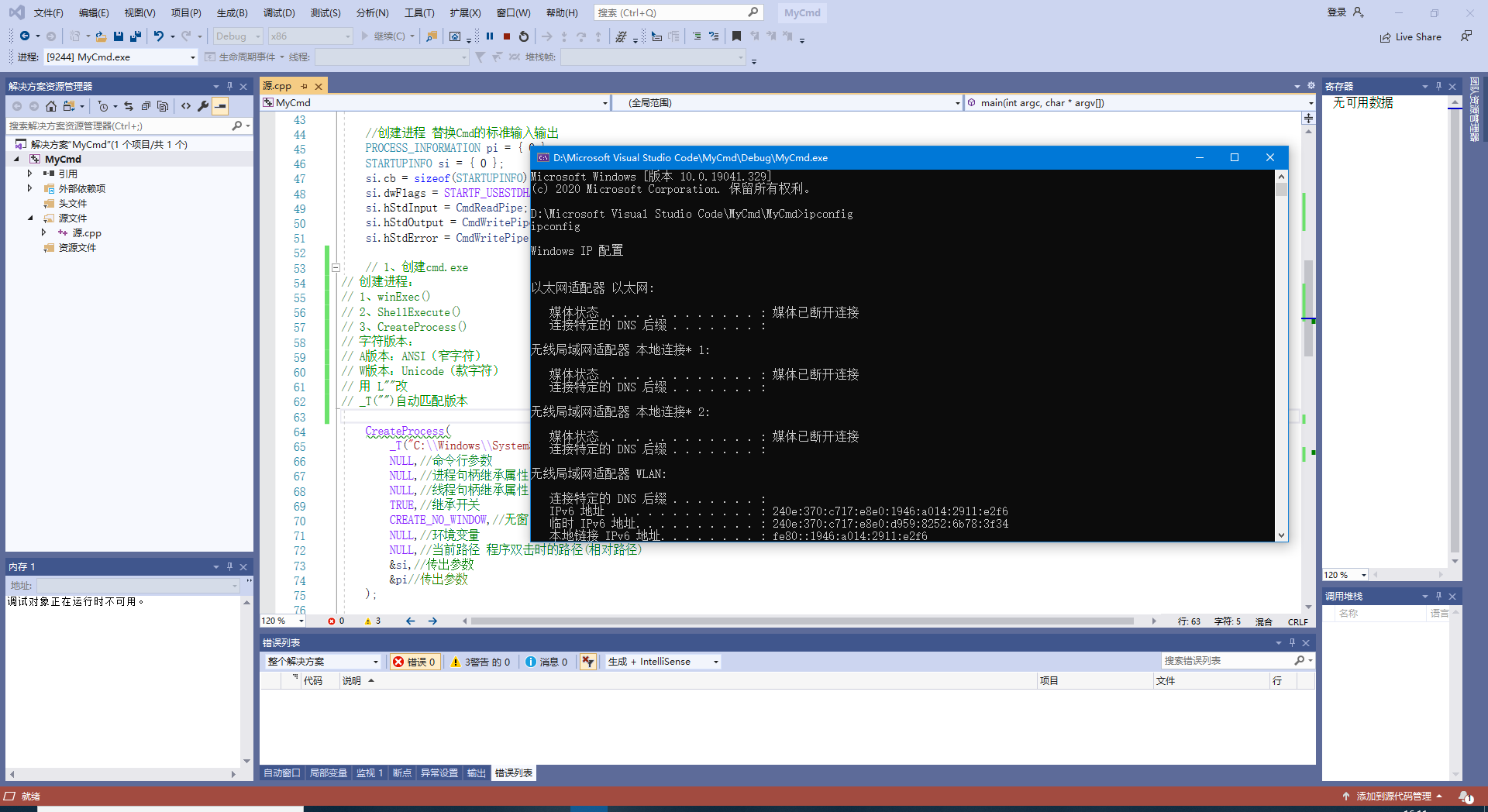Switch to the 断点 tab
1488x812 pixels.
[401, 773]
